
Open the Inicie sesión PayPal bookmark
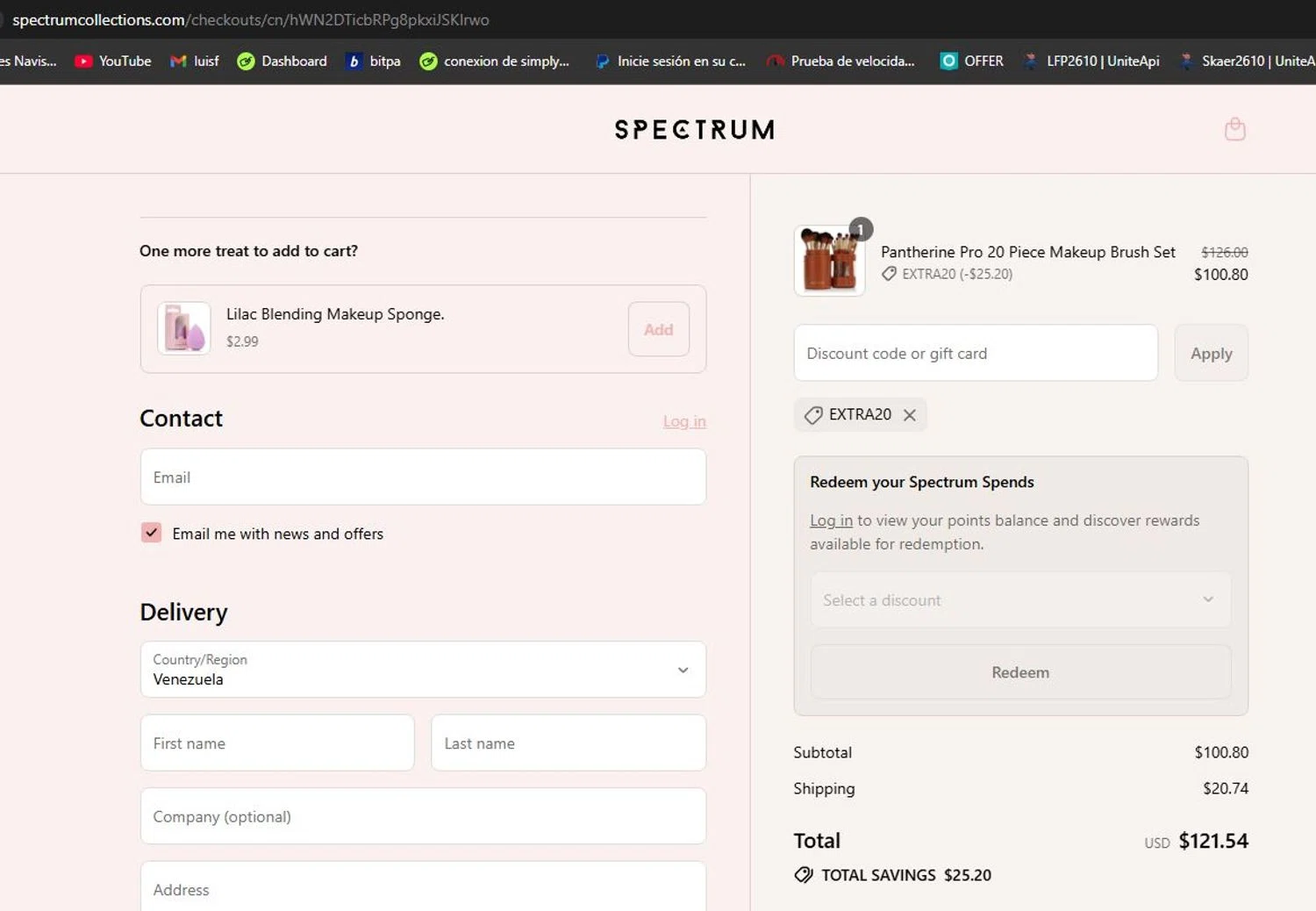click(x=669, y=61)
